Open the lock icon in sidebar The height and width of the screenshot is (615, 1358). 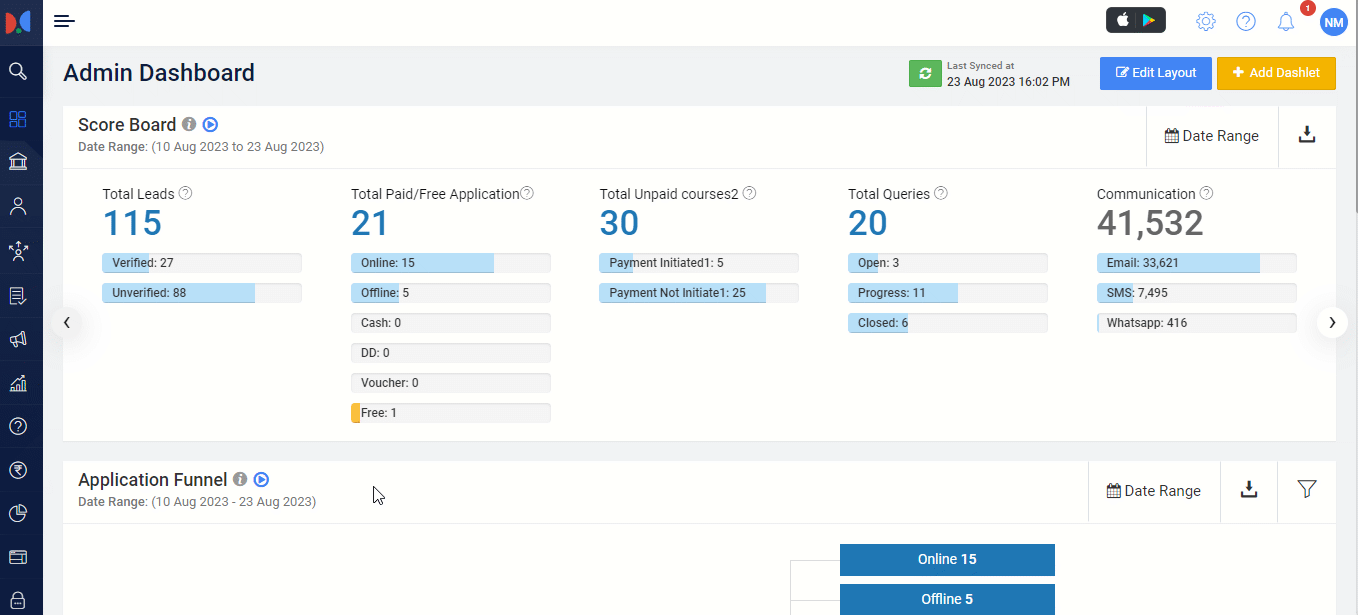click(17, 600)
